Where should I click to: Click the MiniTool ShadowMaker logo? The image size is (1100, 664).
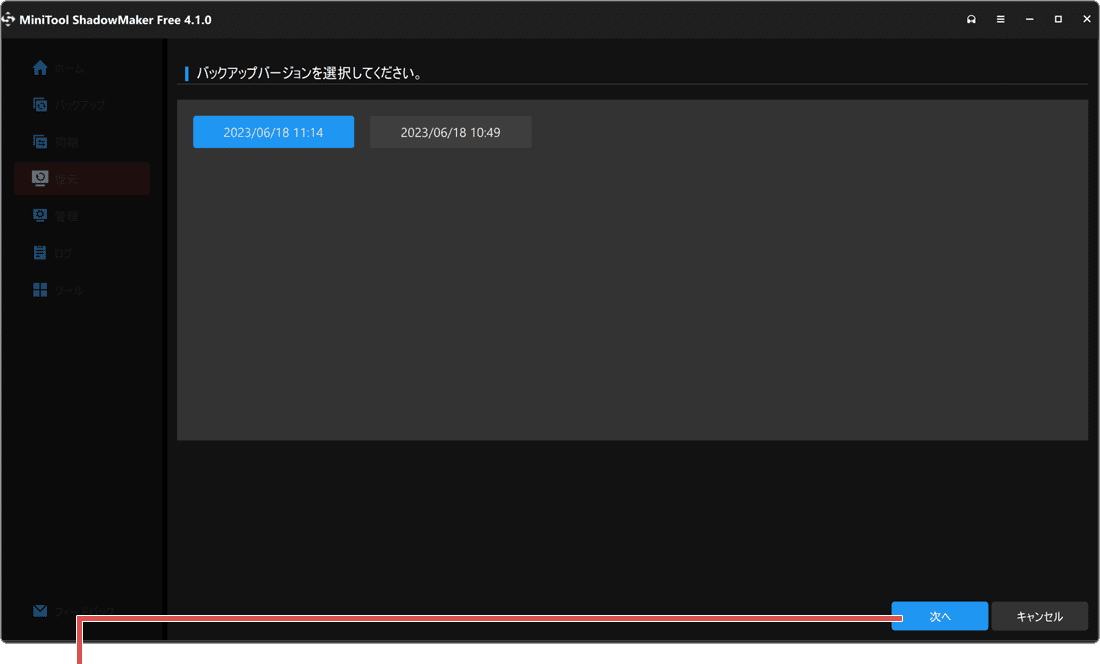[14, 18]
